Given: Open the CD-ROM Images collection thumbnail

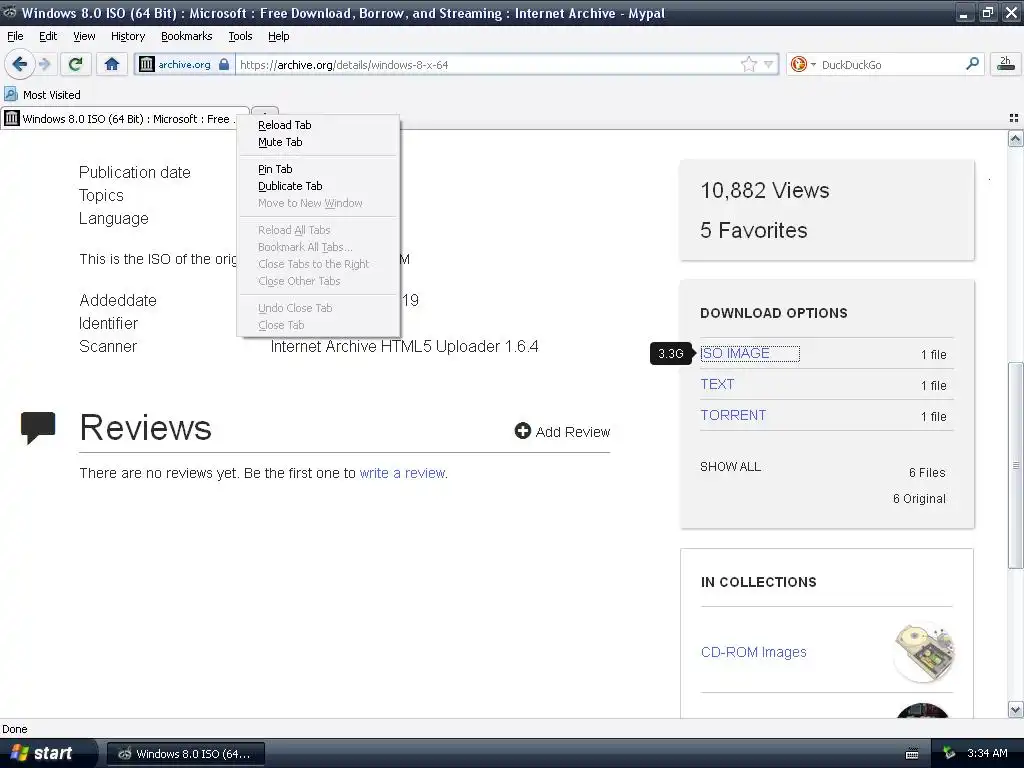Looking at the screenshot, I should pyautogui.click(x=923, y=652).
